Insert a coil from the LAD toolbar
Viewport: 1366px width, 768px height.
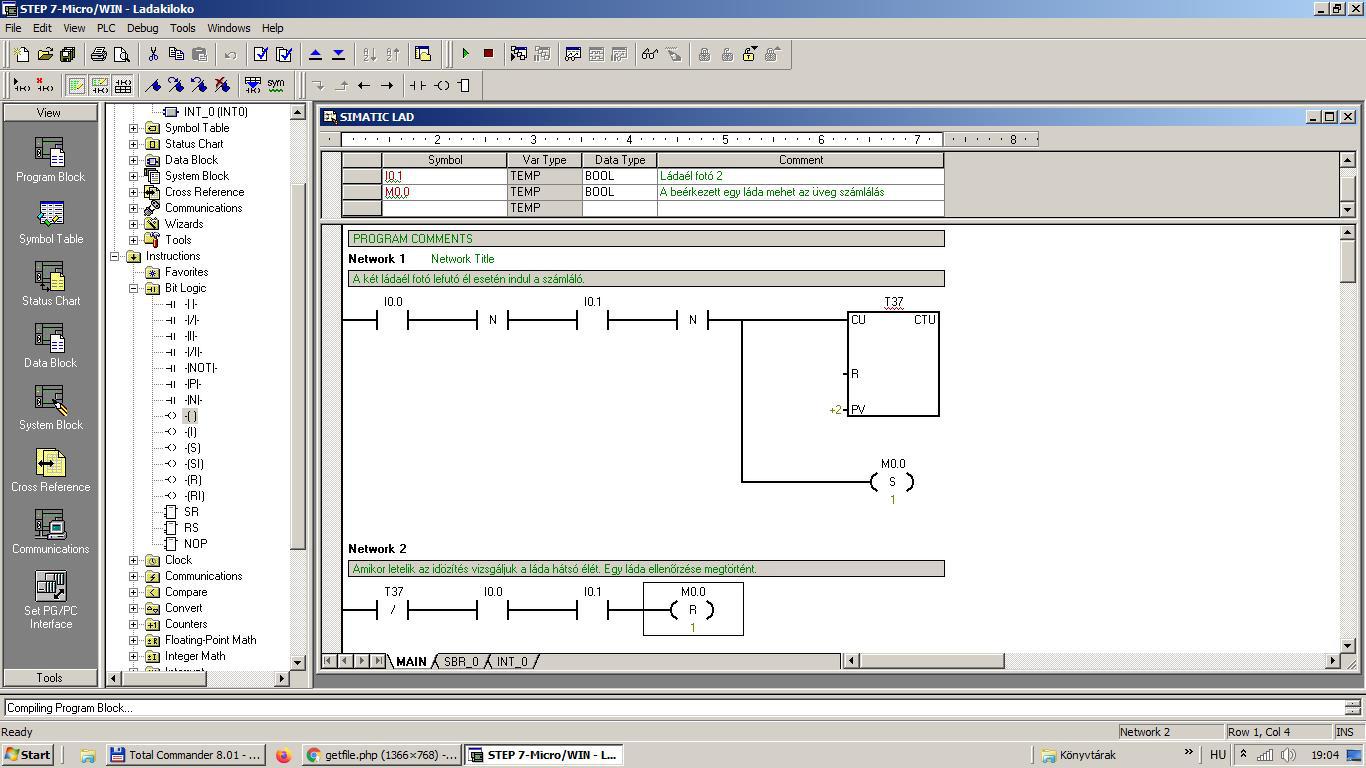441,85
